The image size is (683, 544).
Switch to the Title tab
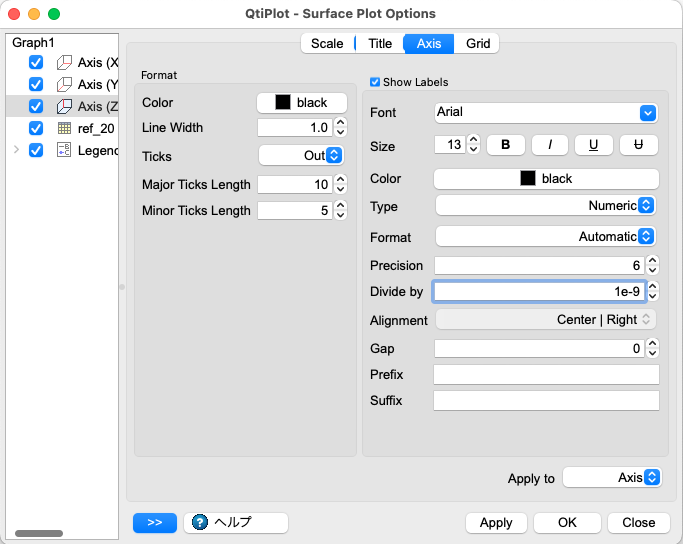point(380,44)
